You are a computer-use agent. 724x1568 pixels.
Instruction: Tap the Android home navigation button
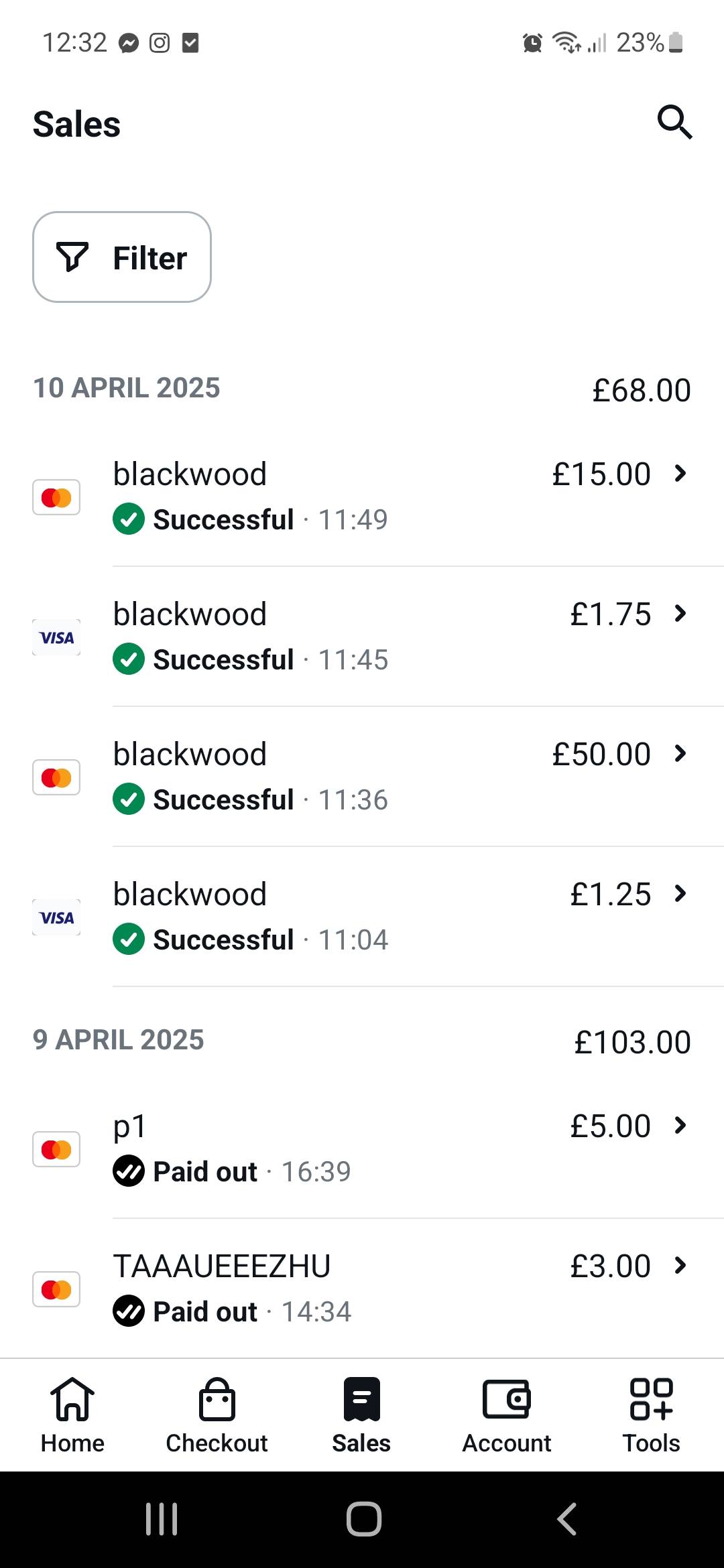click(x=363, y=1518)
